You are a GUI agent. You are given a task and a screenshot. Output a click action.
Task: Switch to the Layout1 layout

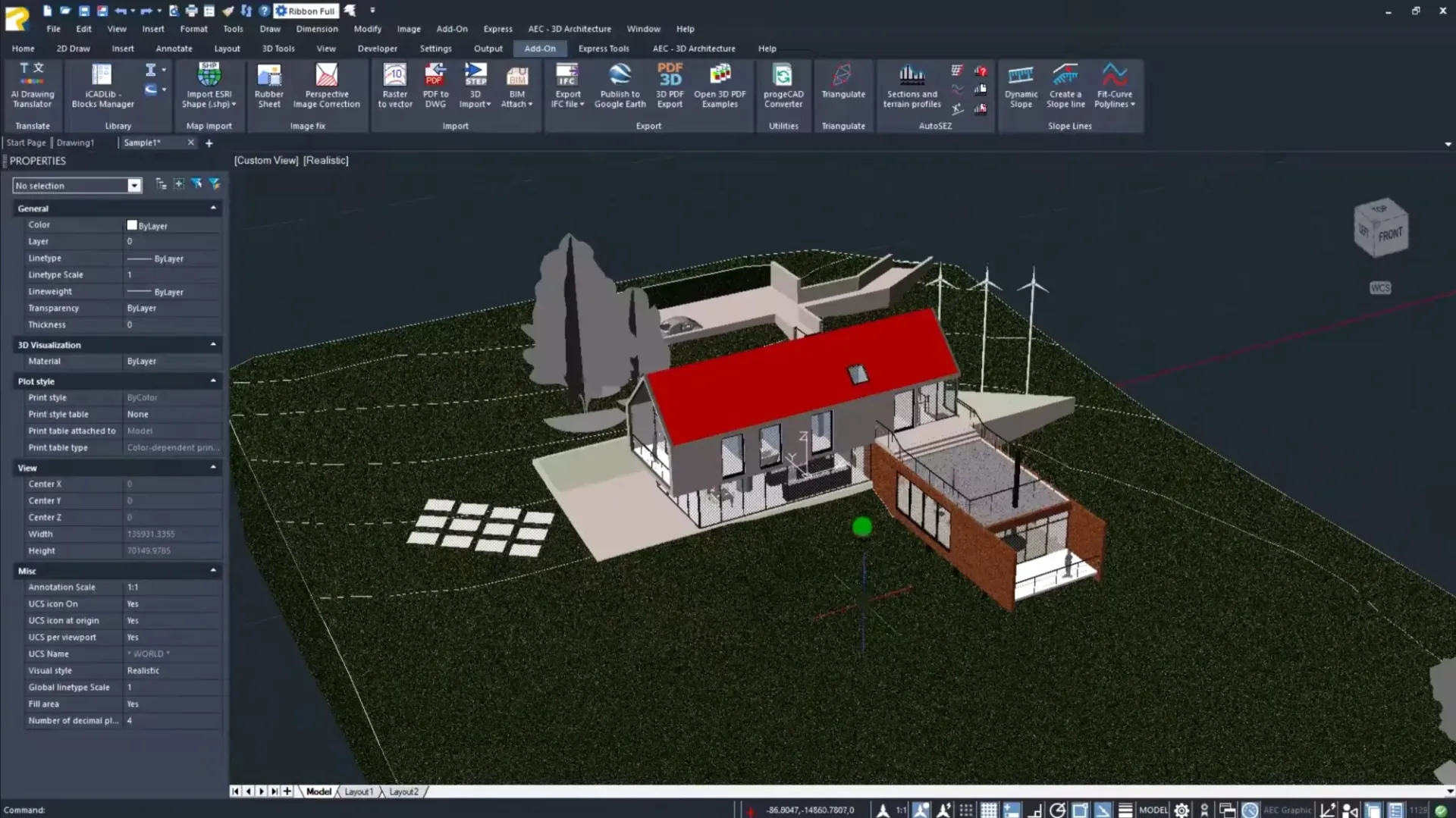click(359, 791)
